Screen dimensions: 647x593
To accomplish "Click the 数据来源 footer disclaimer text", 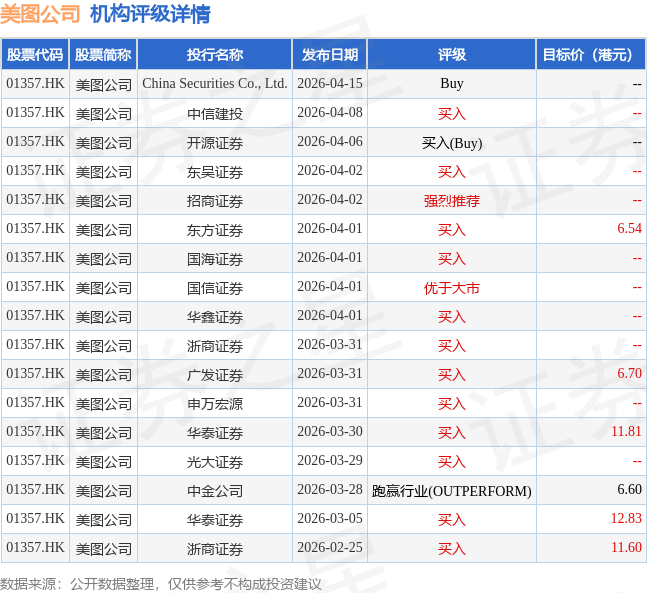I will [161, 584].
